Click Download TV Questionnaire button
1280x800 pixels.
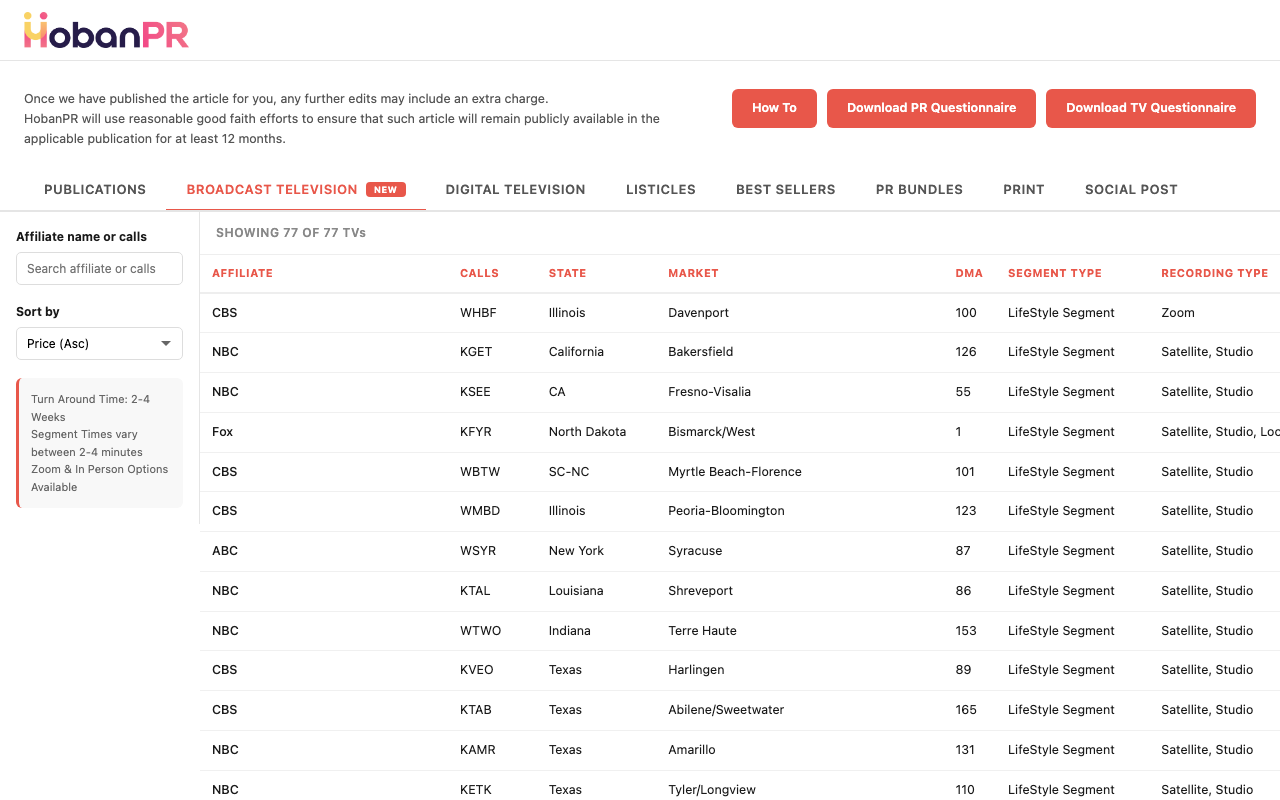(1150, 108)
